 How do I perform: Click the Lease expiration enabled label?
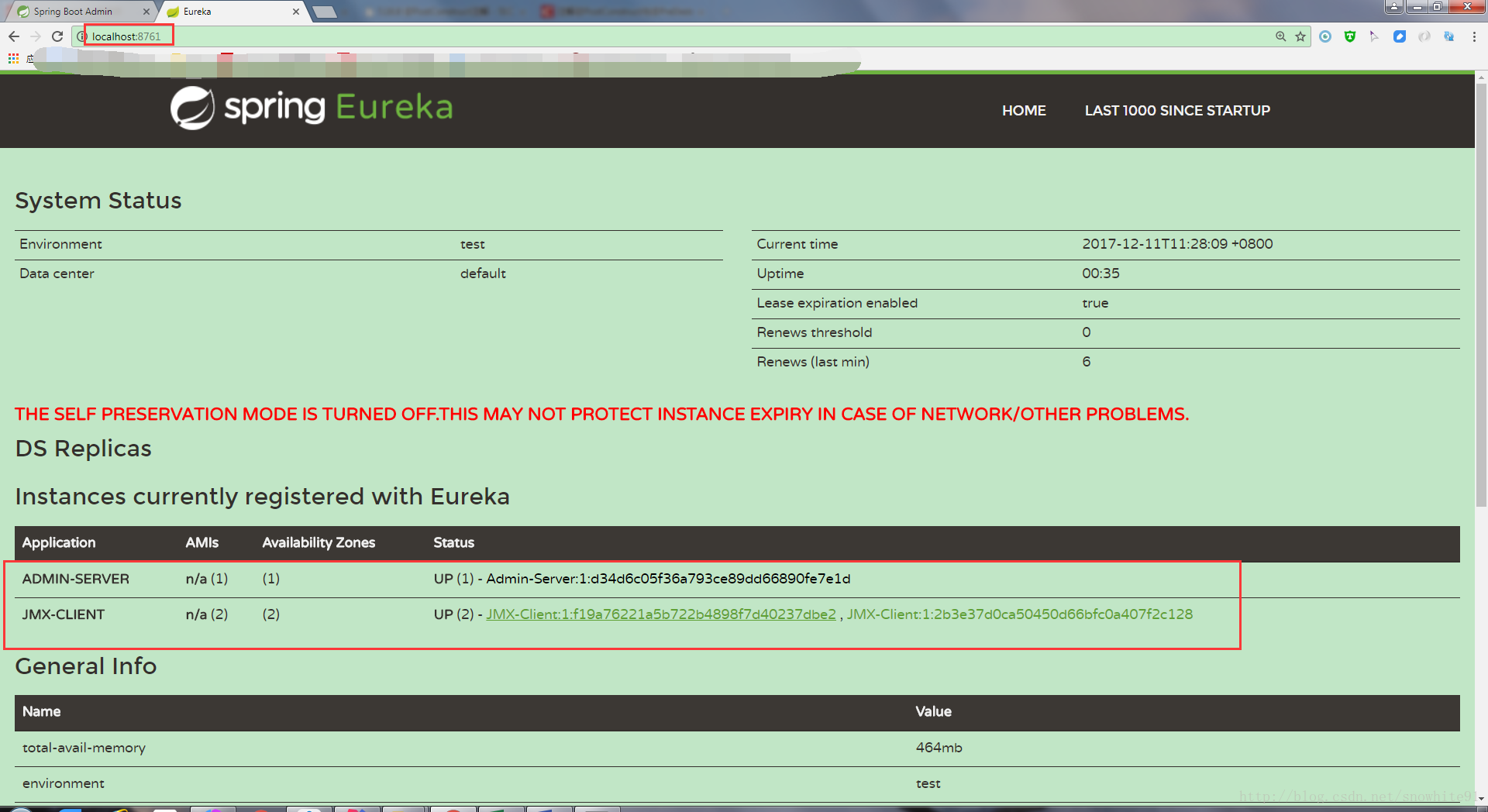(837, 303)
